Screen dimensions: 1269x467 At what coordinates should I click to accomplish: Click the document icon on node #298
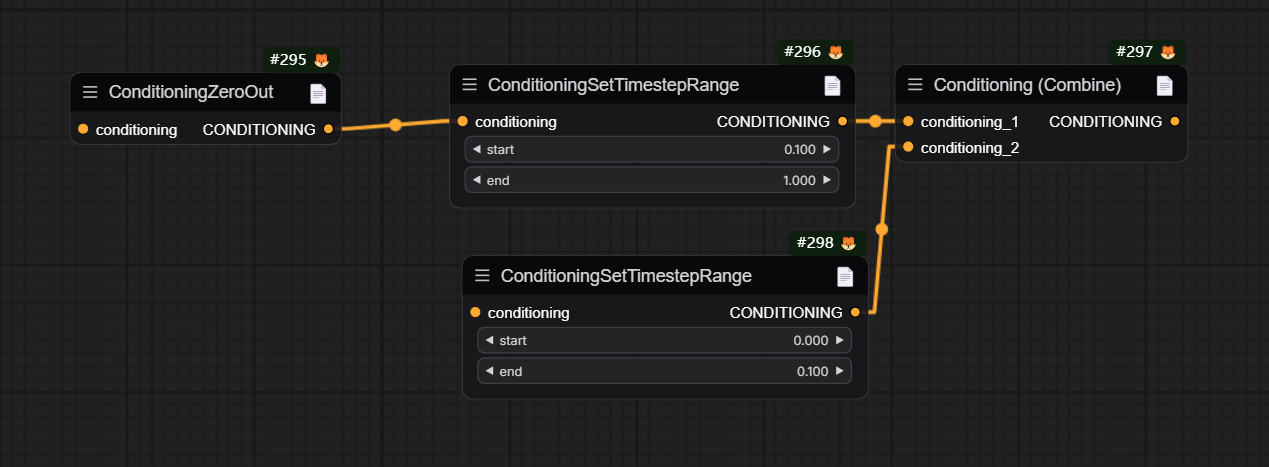[x=845, y=276]
